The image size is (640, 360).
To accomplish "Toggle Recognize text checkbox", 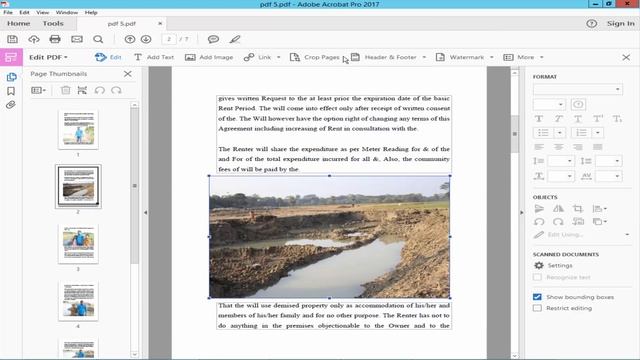I will 537,277.
